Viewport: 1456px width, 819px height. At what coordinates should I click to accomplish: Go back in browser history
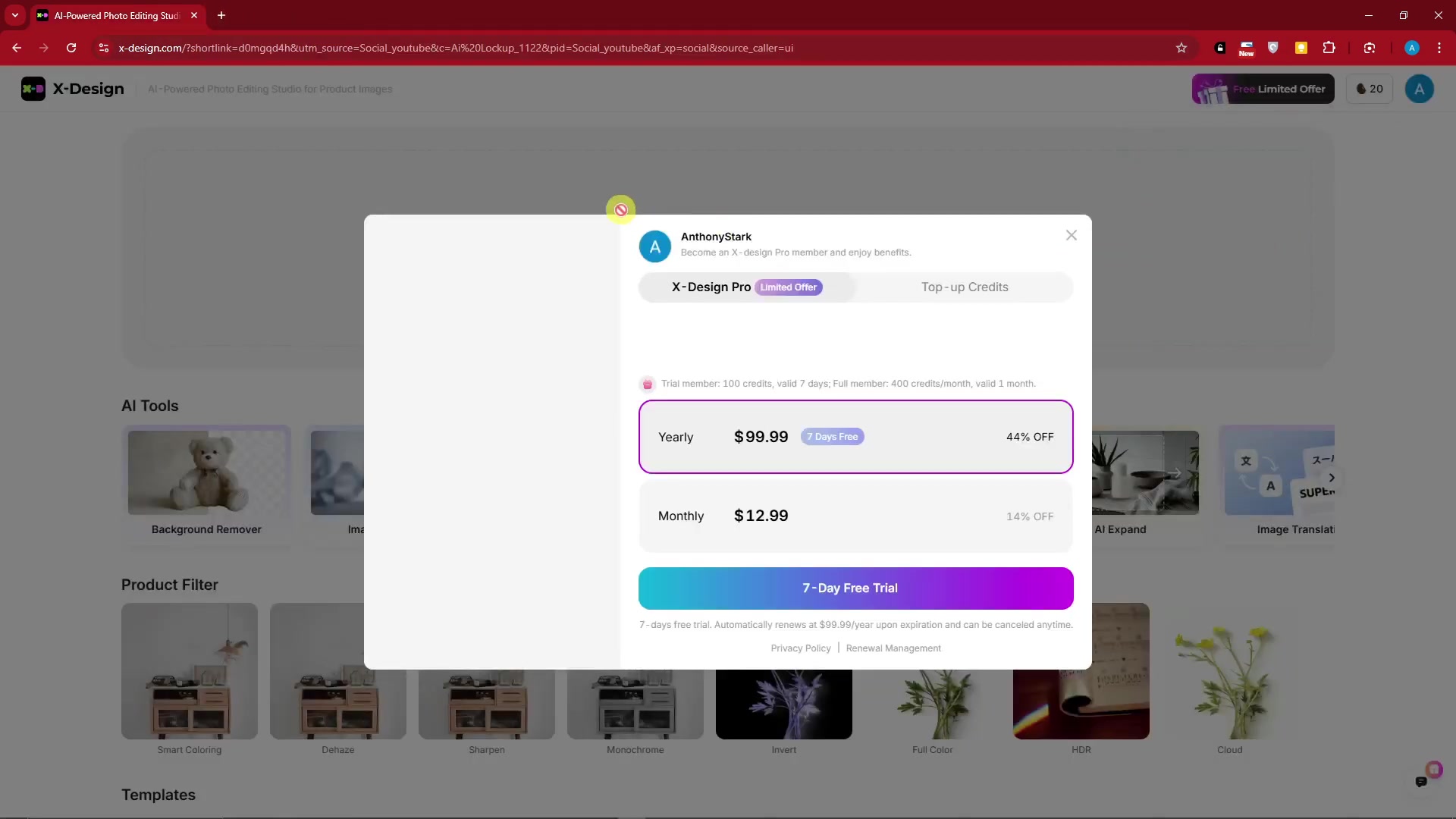[17, 48]
